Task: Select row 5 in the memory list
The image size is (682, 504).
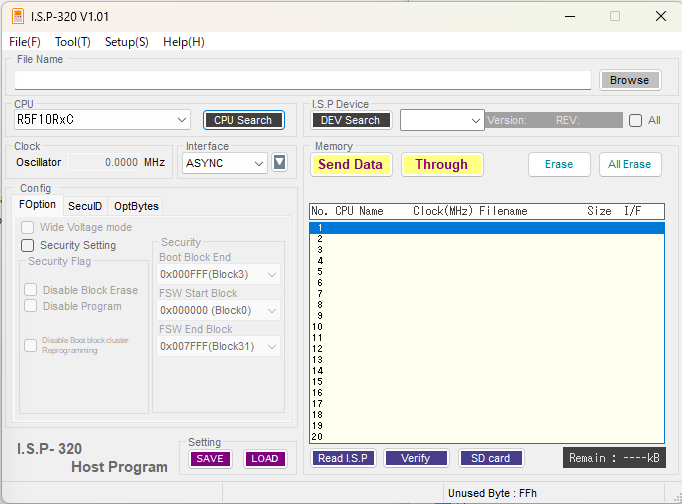Action: (487, 272)
